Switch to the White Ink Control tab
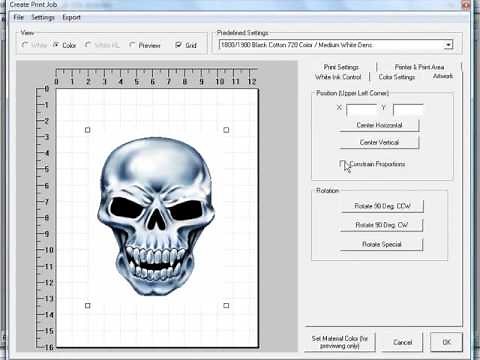Screen dimensions: 480x360 click(338, 77)
